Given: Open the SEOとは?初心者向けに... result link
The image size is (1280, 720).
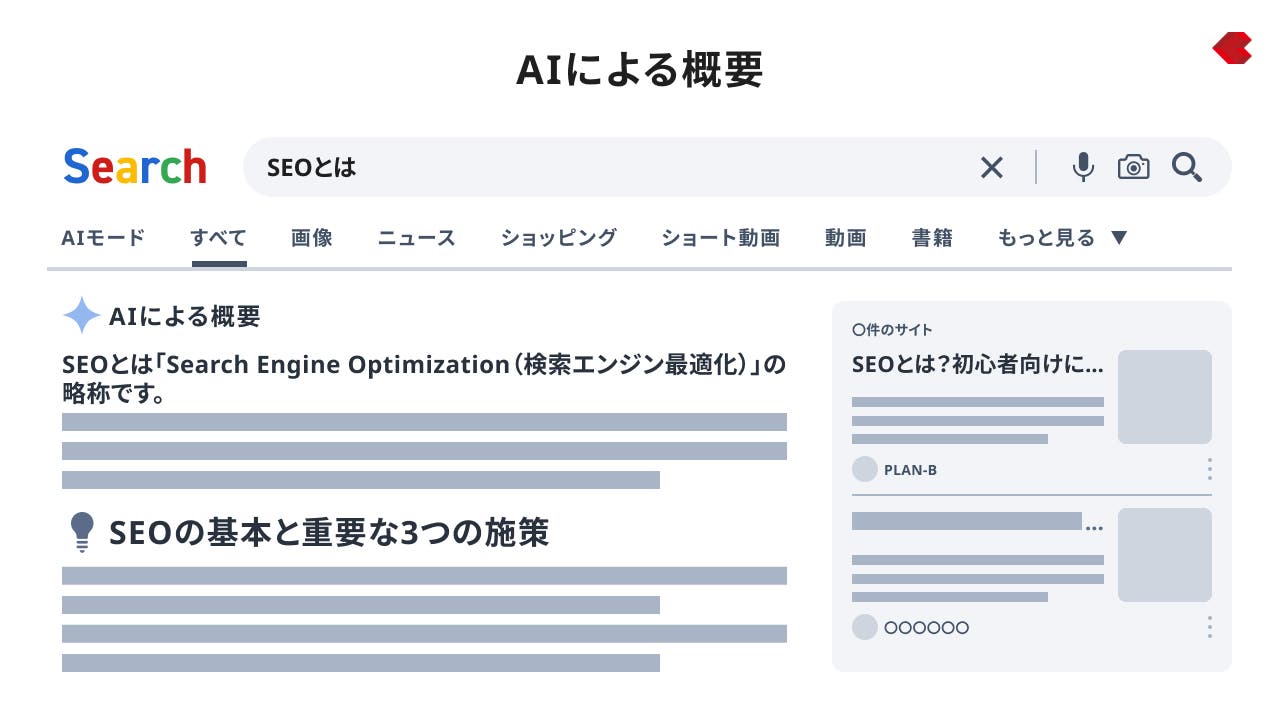Looking at the screenshot, I should [978, 364].
